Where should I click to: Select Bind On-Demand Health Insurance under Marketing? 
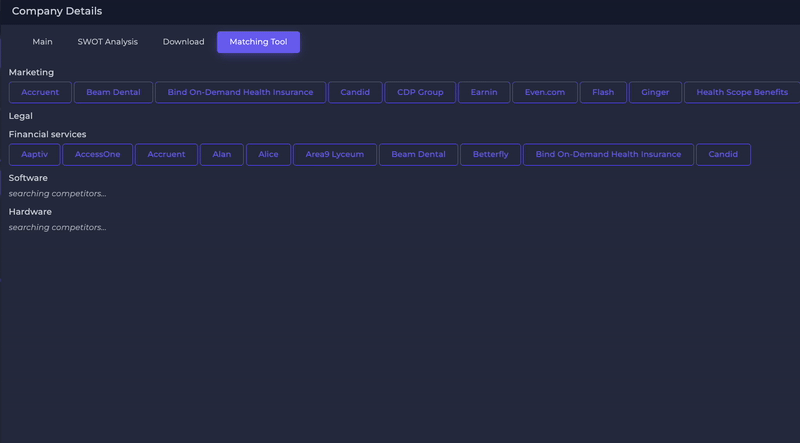point(240,92)
